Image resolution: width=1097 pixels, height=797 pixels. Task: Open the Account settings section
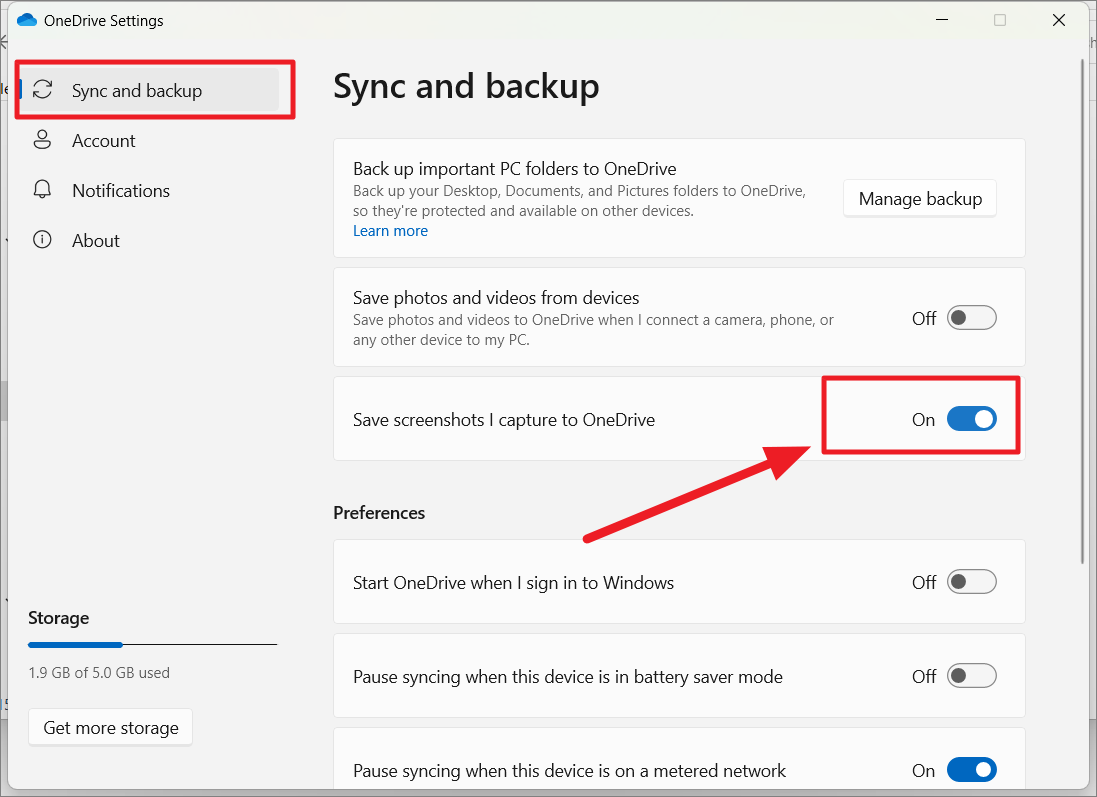103,140
